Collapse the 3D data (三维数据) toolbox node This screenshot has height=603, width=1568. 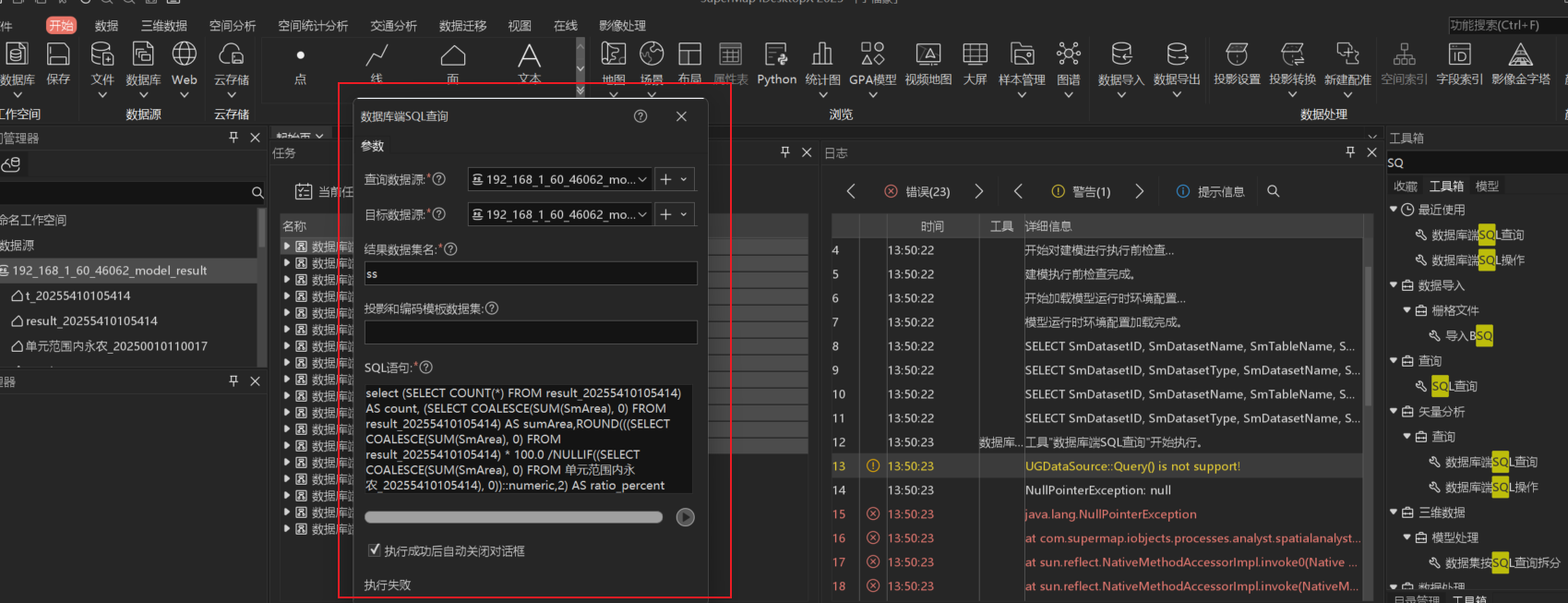1394,513
